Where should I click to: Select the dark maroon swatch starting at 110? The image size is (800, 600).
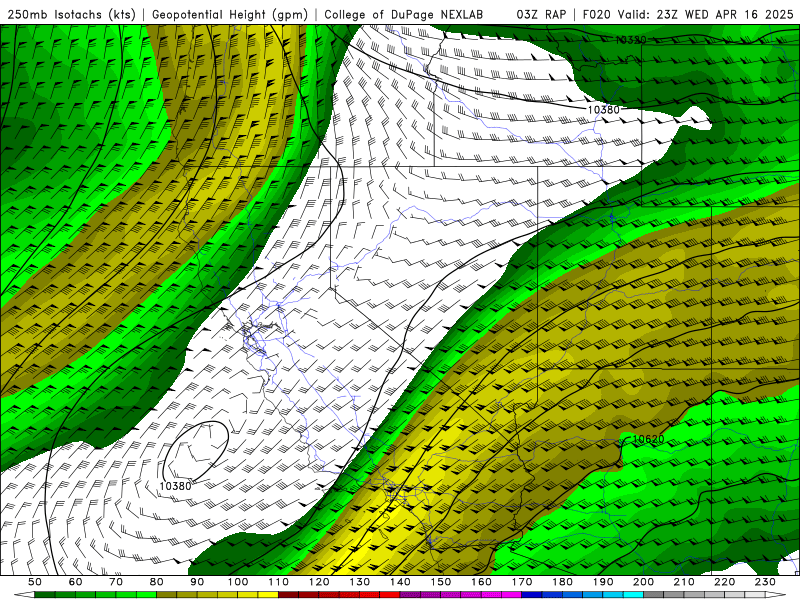pos(289,595)
